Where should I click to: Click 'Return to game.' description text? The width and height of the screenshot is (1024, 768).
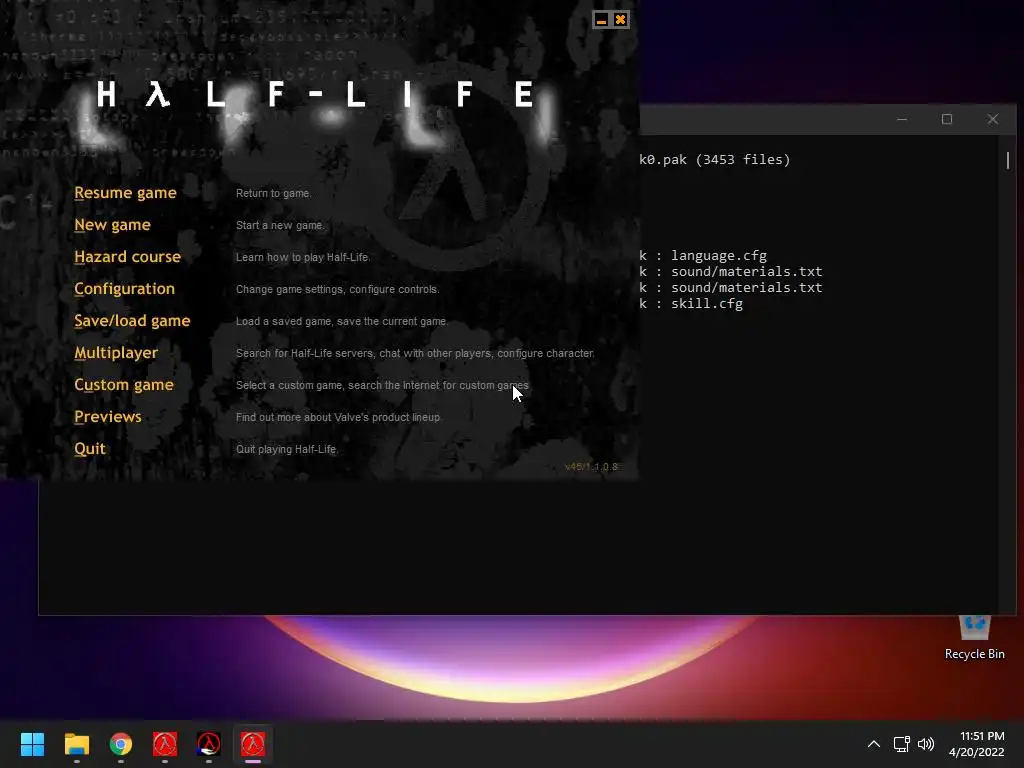pos(274,193)
